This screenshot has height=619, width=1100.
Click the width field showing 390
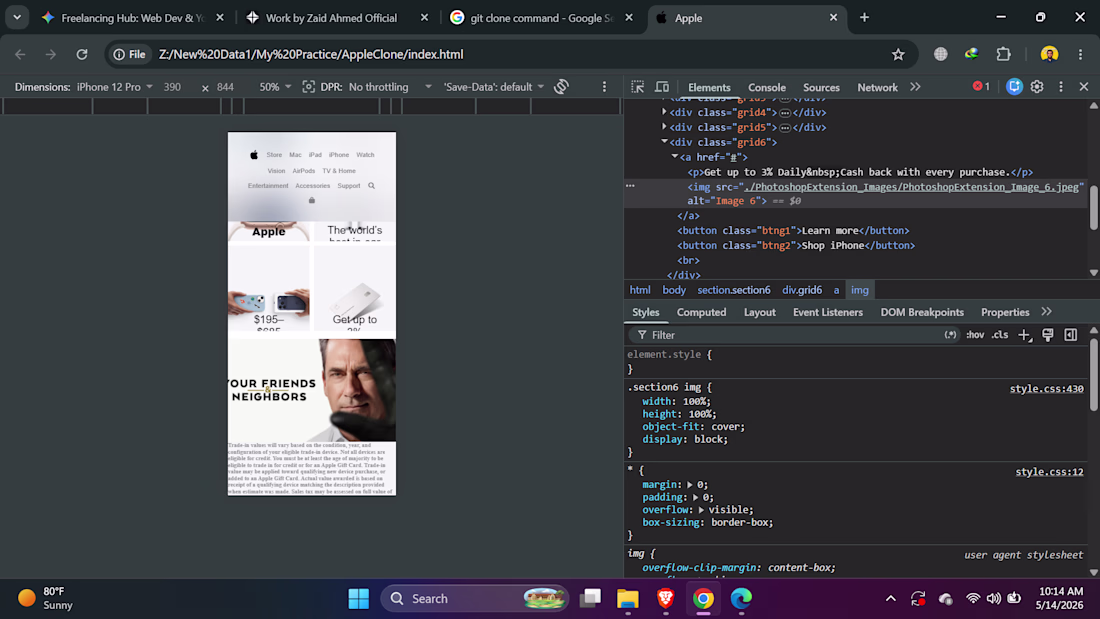coord(173,87)
